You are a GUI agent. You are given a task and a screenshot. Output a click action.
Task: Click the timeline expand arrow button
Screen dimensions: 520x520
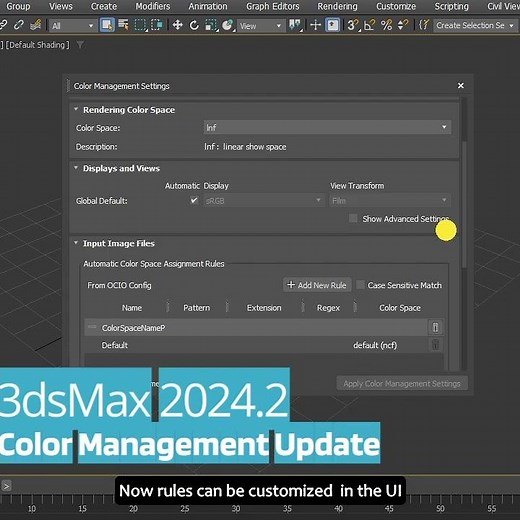pyautogui.click(x=6, y=486)
